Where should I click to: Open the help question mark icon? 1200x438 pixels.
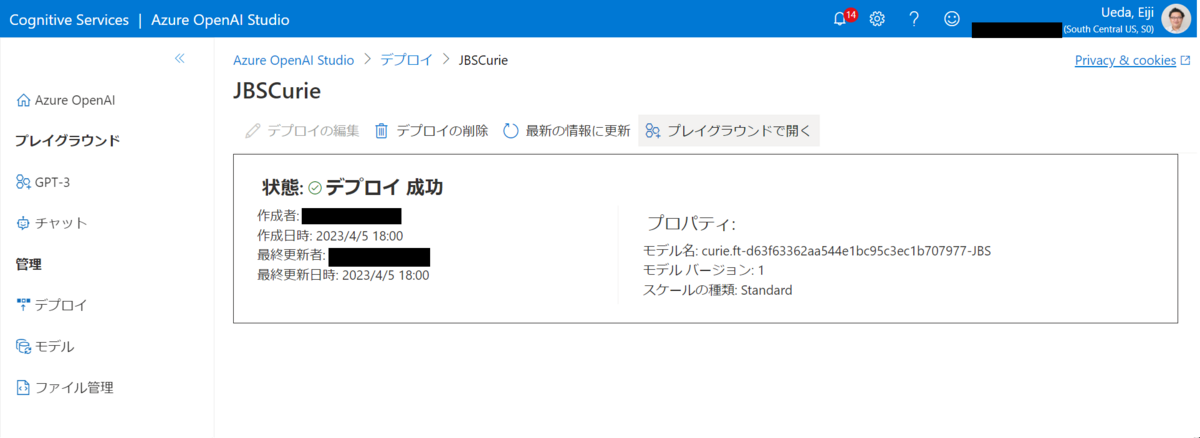(x=914, y=19)
